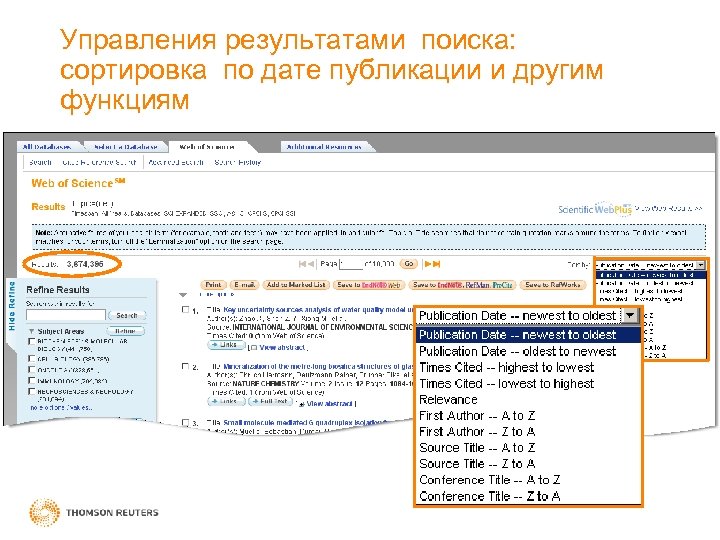
Task: Open the small Sort by dropdown arrow
Action: click(700, 265)
